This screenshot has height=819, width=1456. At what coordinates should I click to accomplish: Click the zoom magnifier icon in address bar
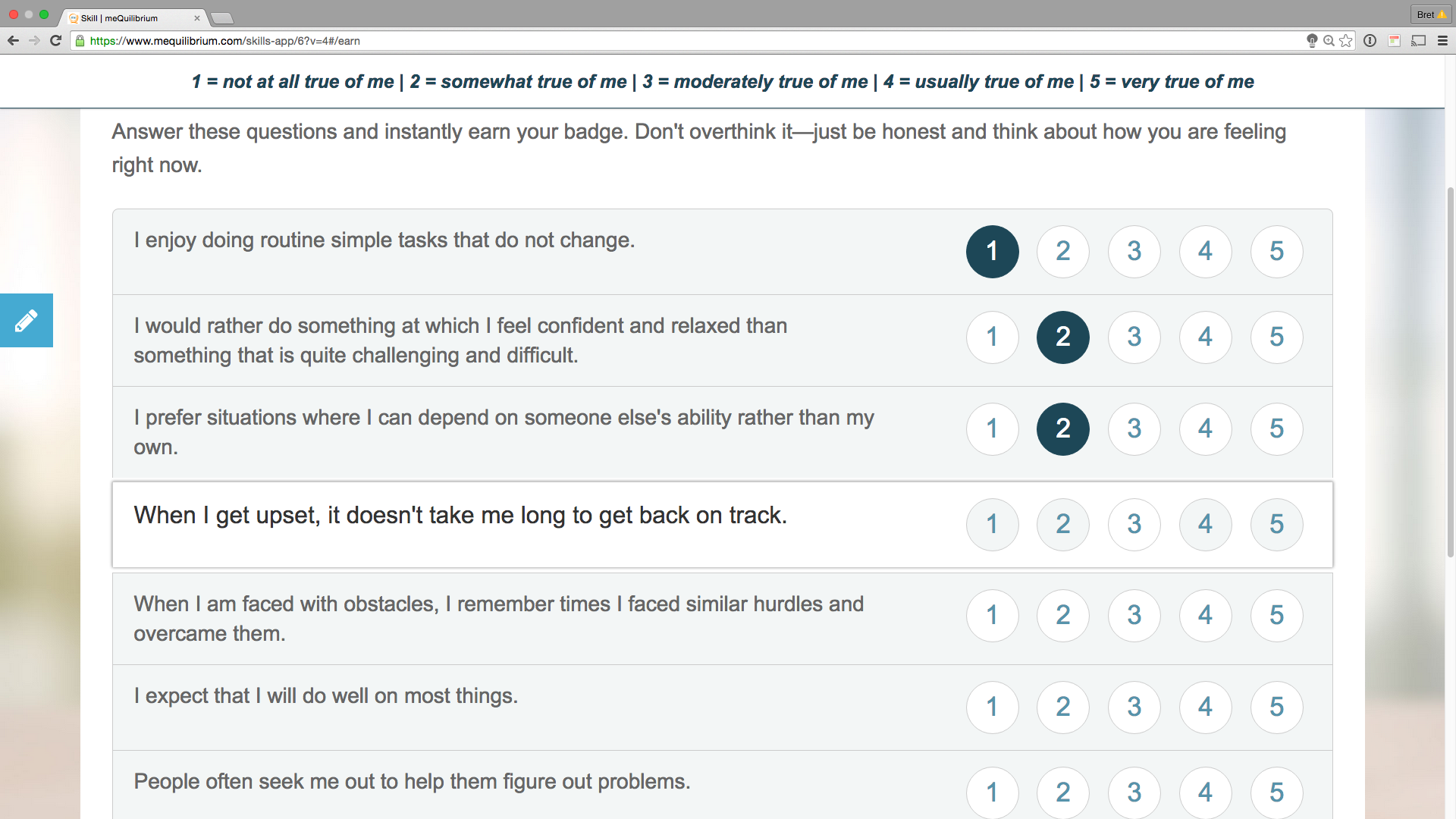1329,41
